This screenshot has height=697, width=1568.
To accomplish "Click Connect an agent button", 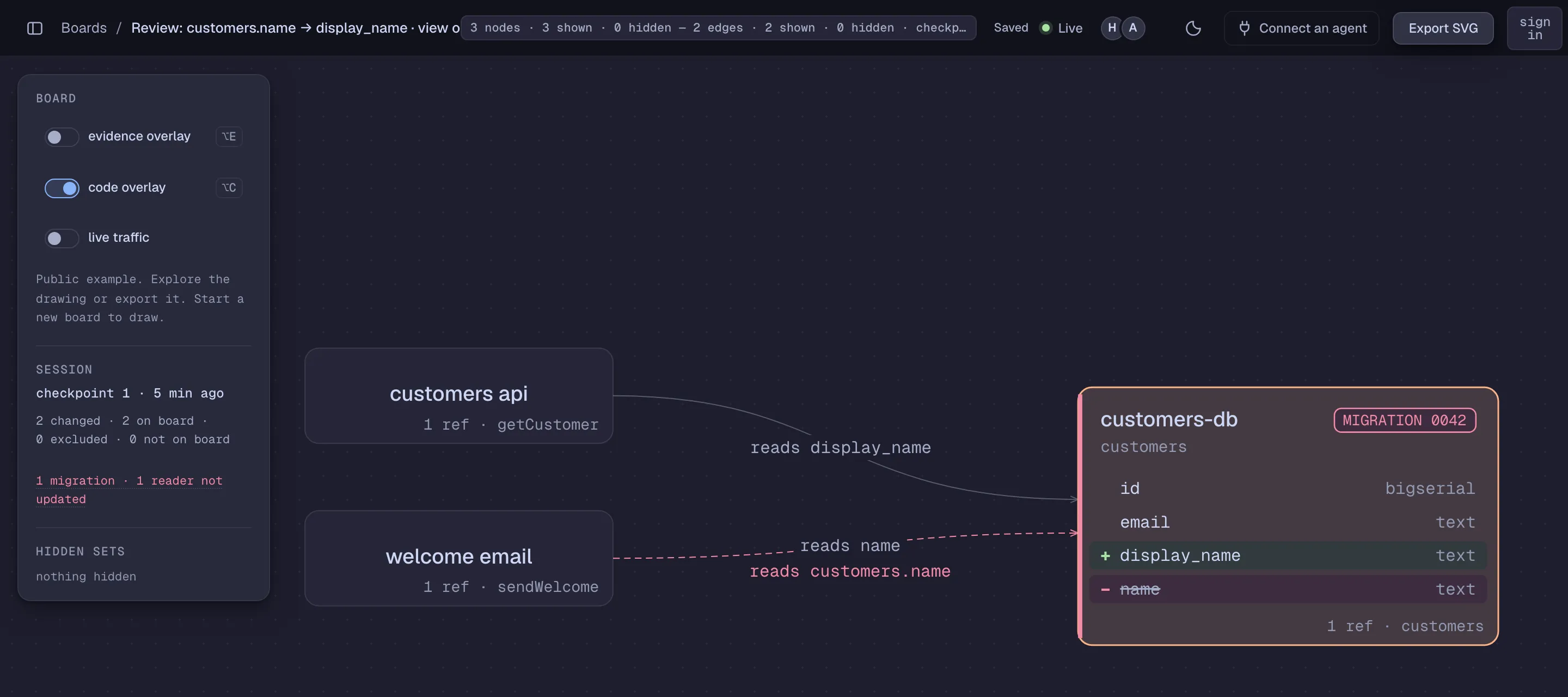I will [1301, 28].
